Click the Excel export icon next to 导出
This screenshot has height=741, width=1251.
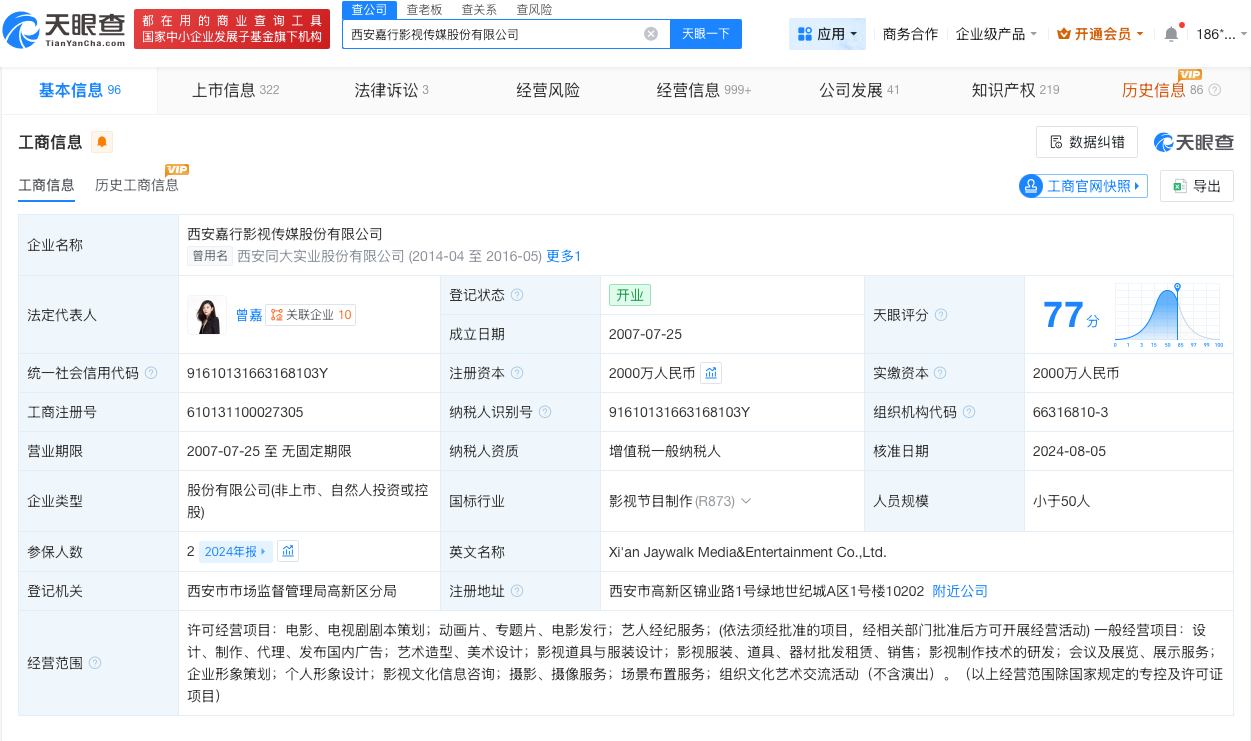click(1180, 186)
